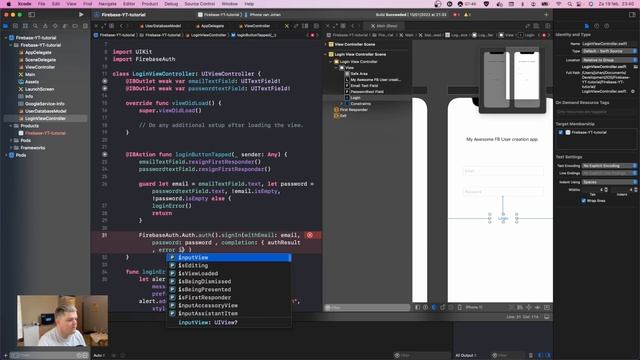Click the Run (play) button in the toolbar
The image size is (640, 360).
pos(81,14)
